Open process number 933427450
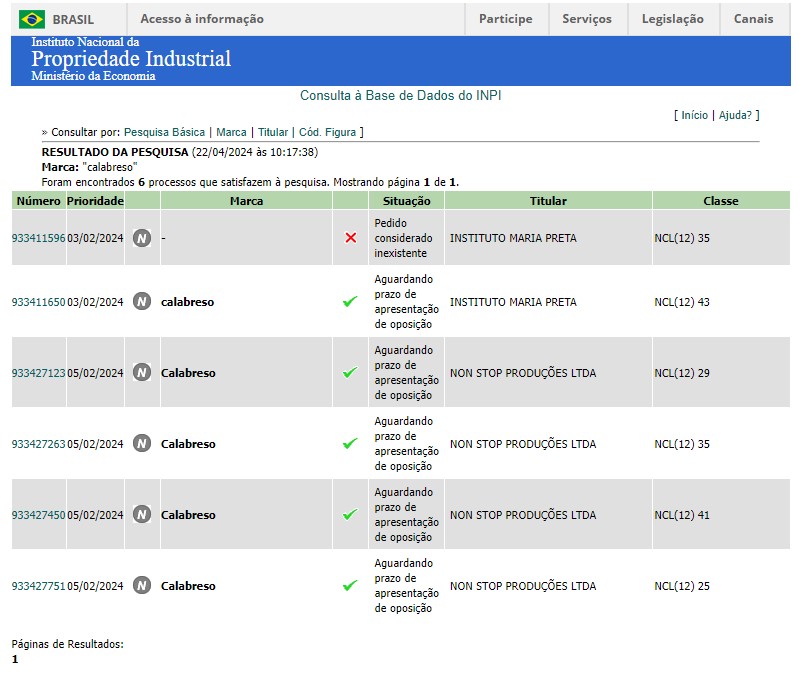Screen dimensions: 799x676 [39, 515]
